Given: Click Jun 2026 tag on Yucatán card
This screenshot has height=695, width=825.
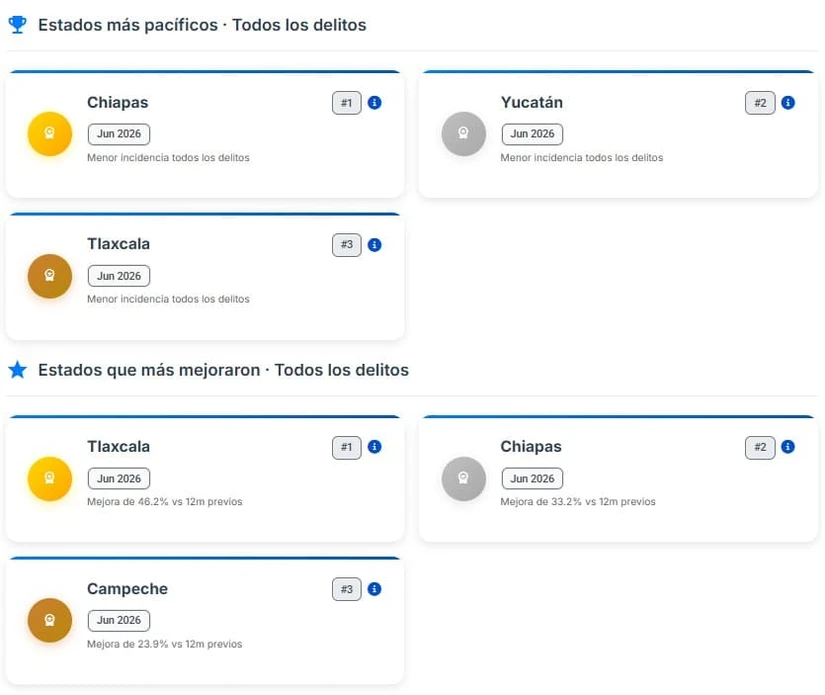Looking at the screenshot, I should click(x=532, y=134).
